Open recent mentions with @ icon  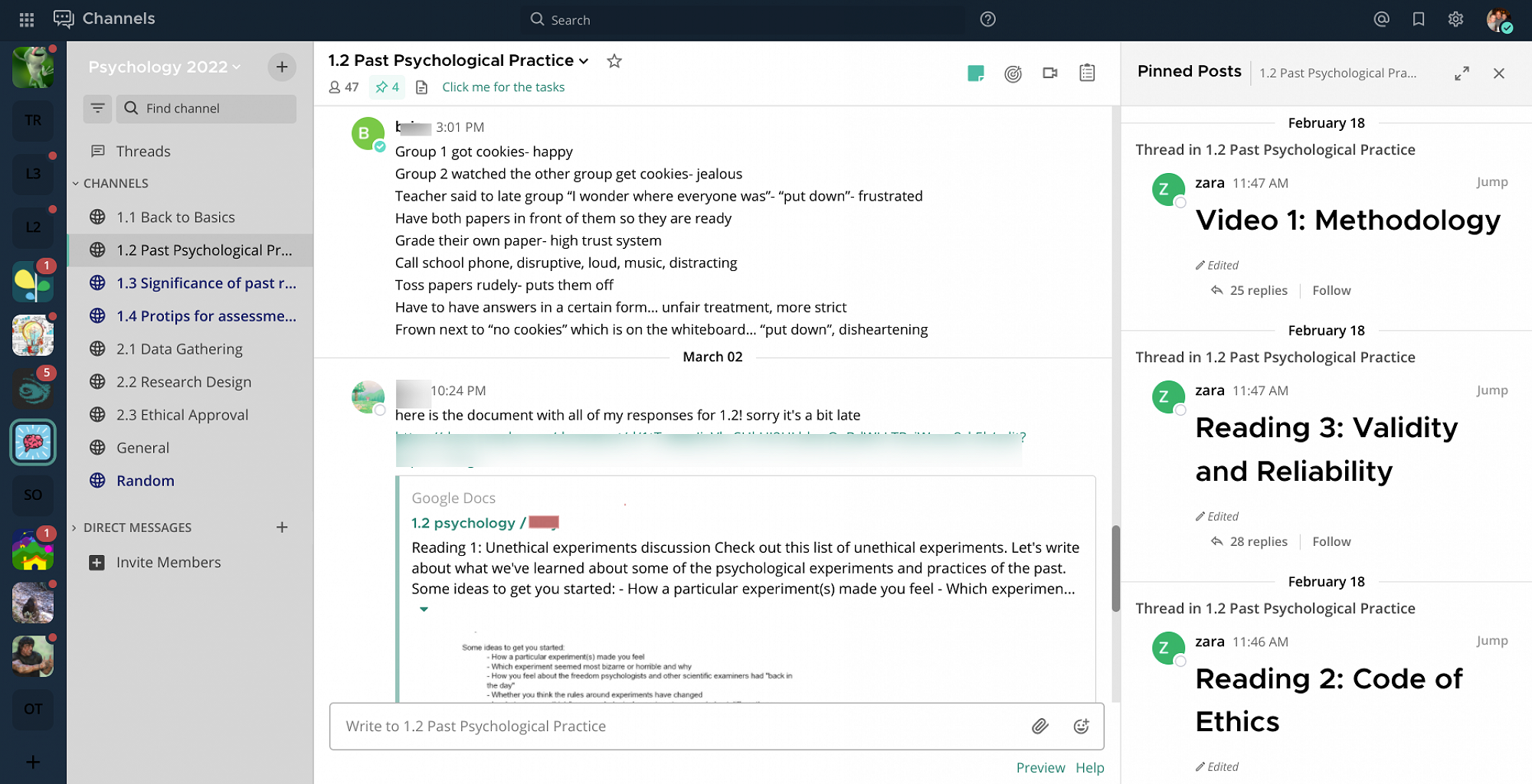(1381, 20)
